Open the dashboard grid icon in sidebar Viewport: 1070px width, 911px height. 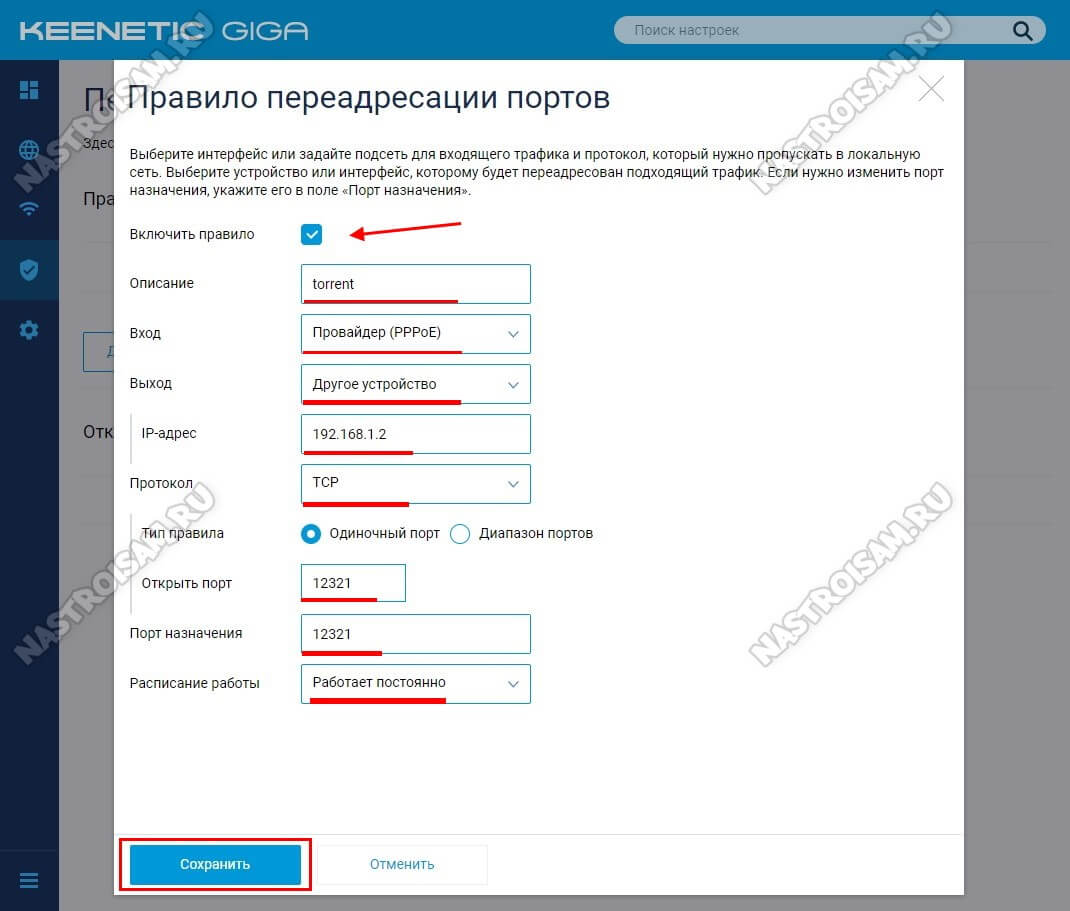pyautogui.click(x=29, y=90)
